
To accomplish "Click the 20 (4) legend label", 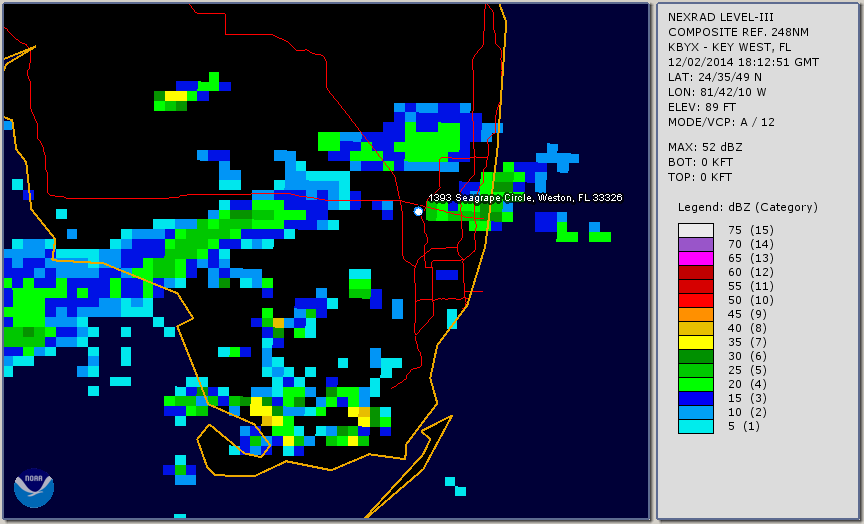I will click(x=747, y=385).
